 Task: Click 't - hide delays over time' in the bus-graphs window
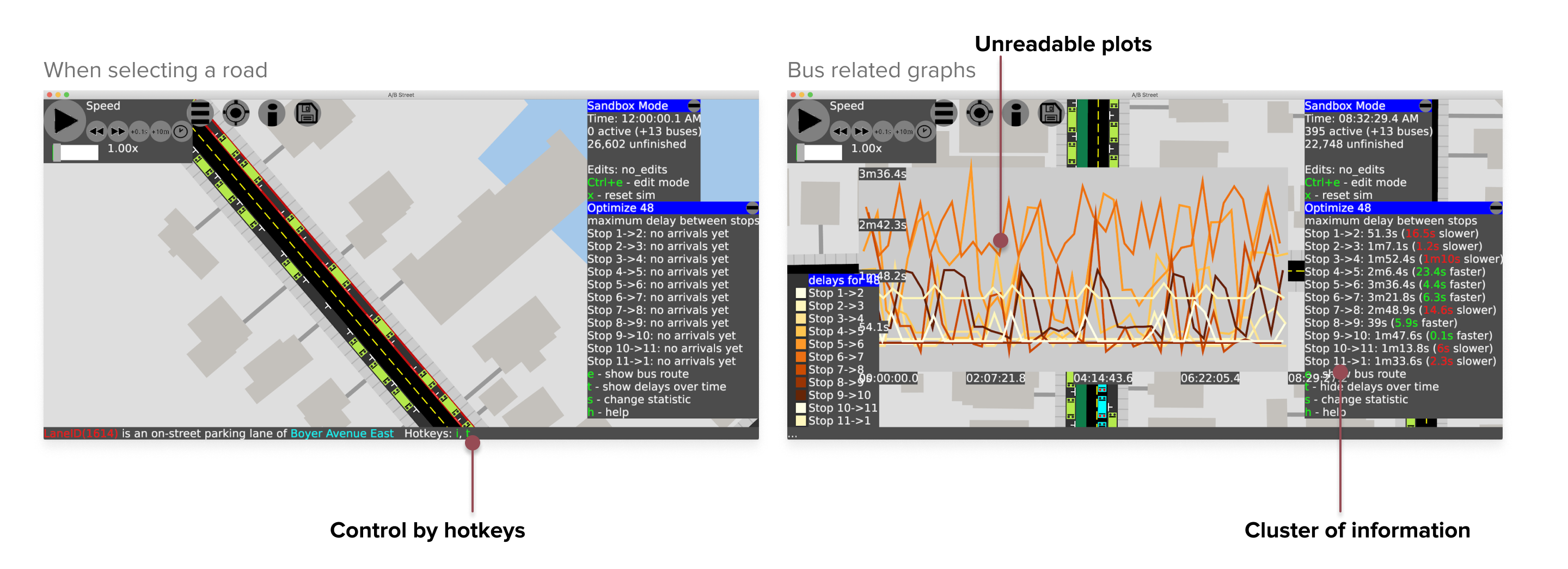1372,387
